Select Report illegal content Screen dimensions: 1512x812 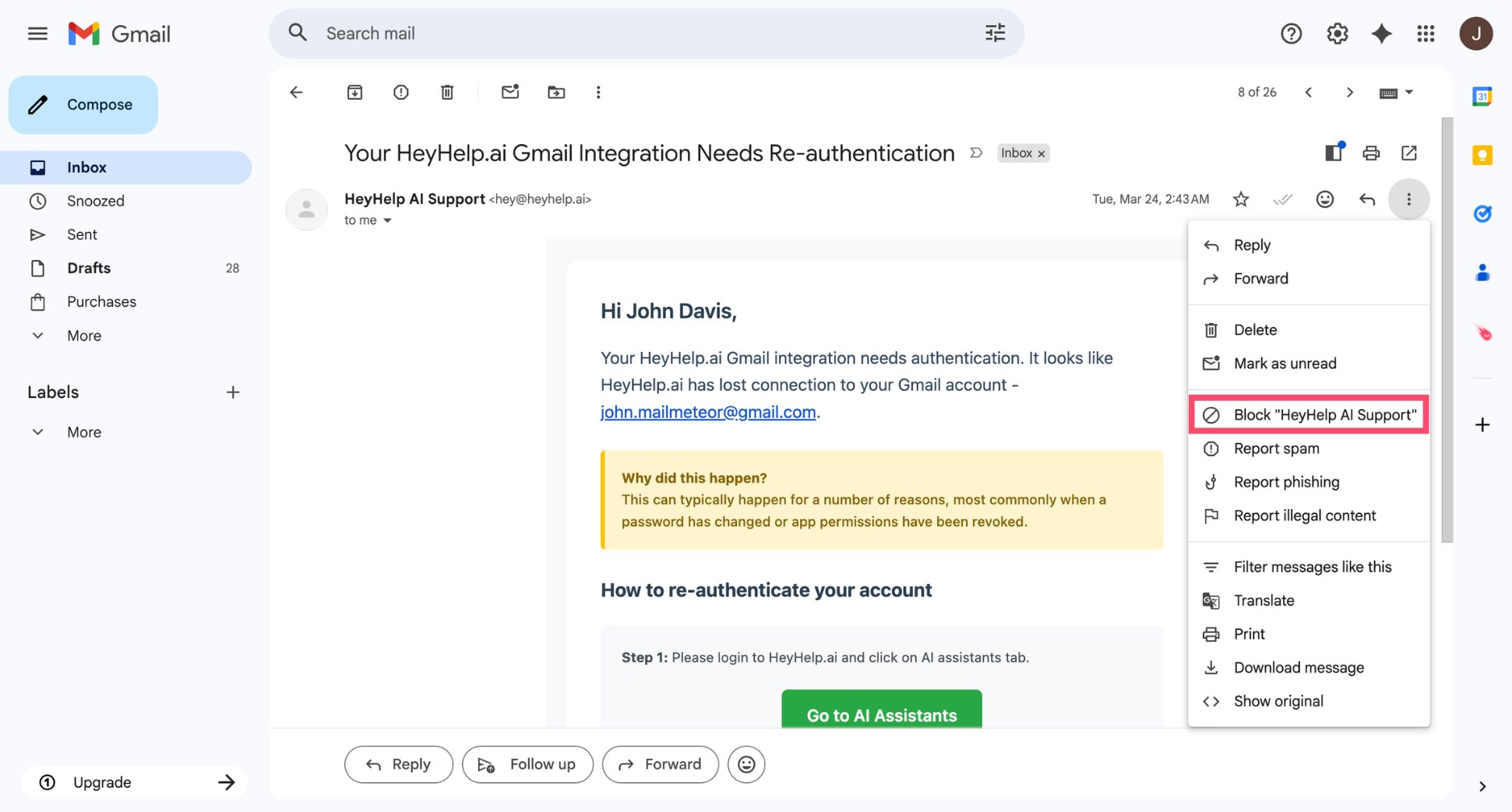click(x=1309, y=515)
